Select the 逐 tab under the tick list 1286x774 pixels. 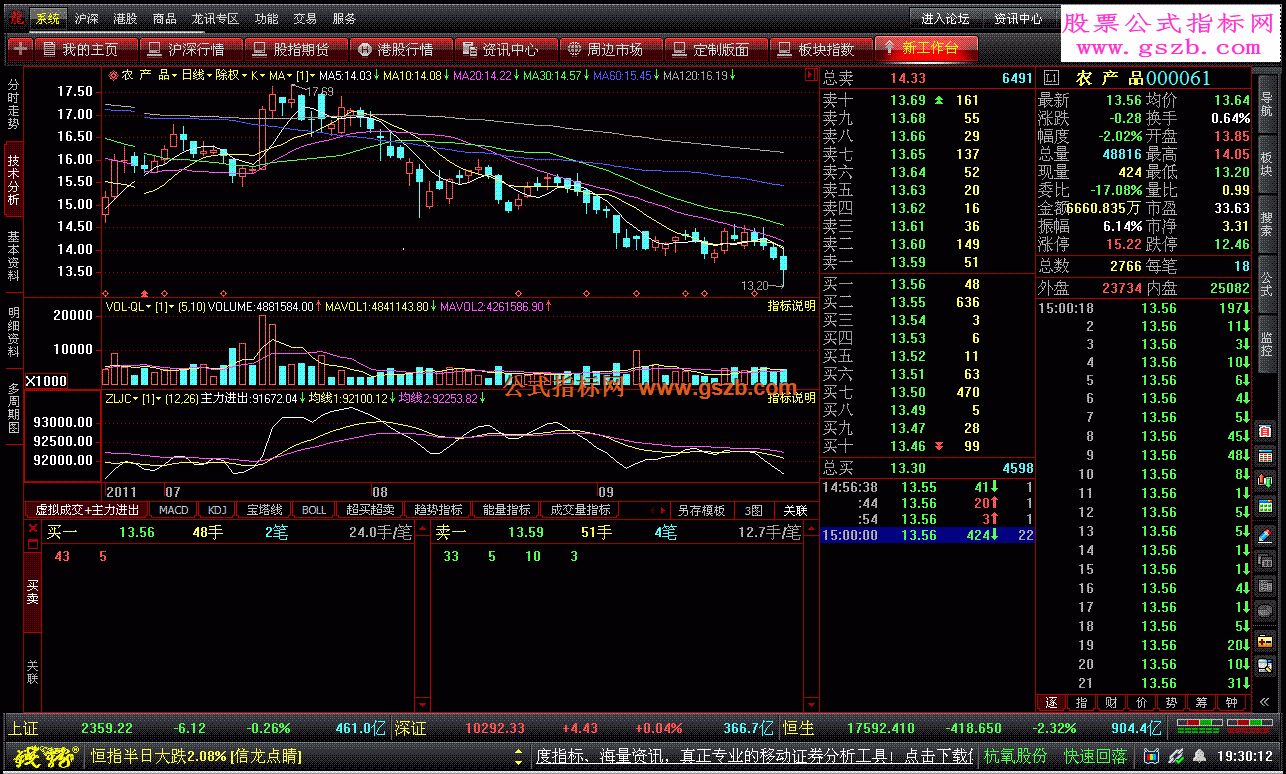pos(1051,703)
